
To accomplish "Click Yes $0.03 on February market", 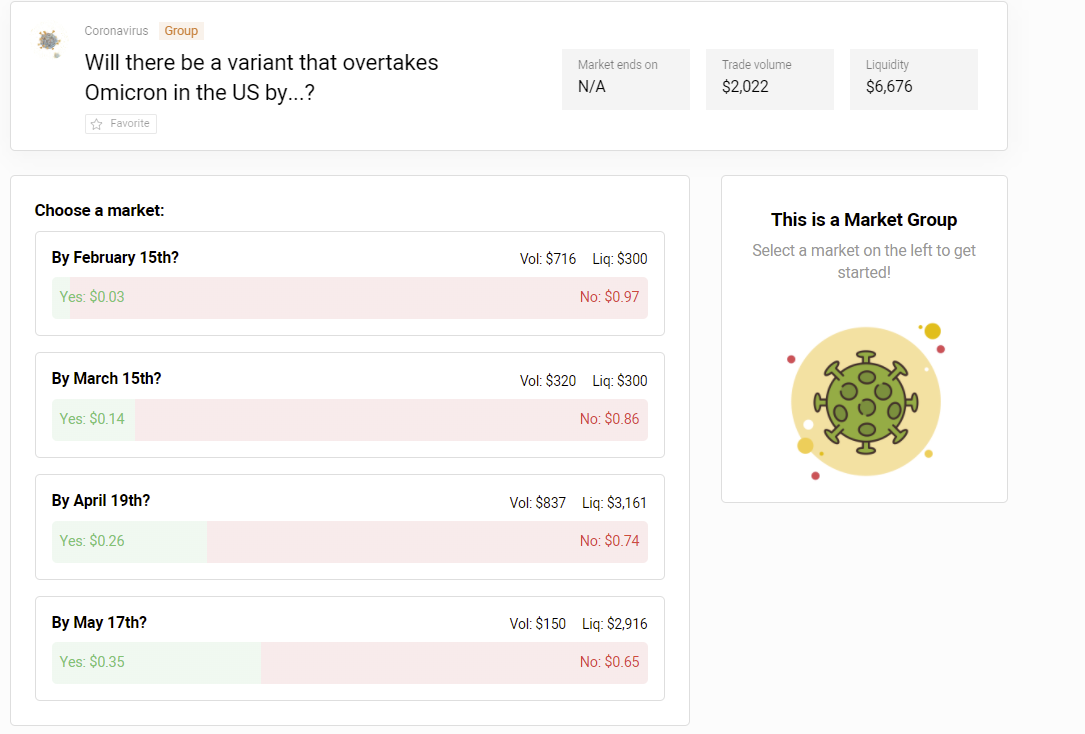I will point(92,297).
